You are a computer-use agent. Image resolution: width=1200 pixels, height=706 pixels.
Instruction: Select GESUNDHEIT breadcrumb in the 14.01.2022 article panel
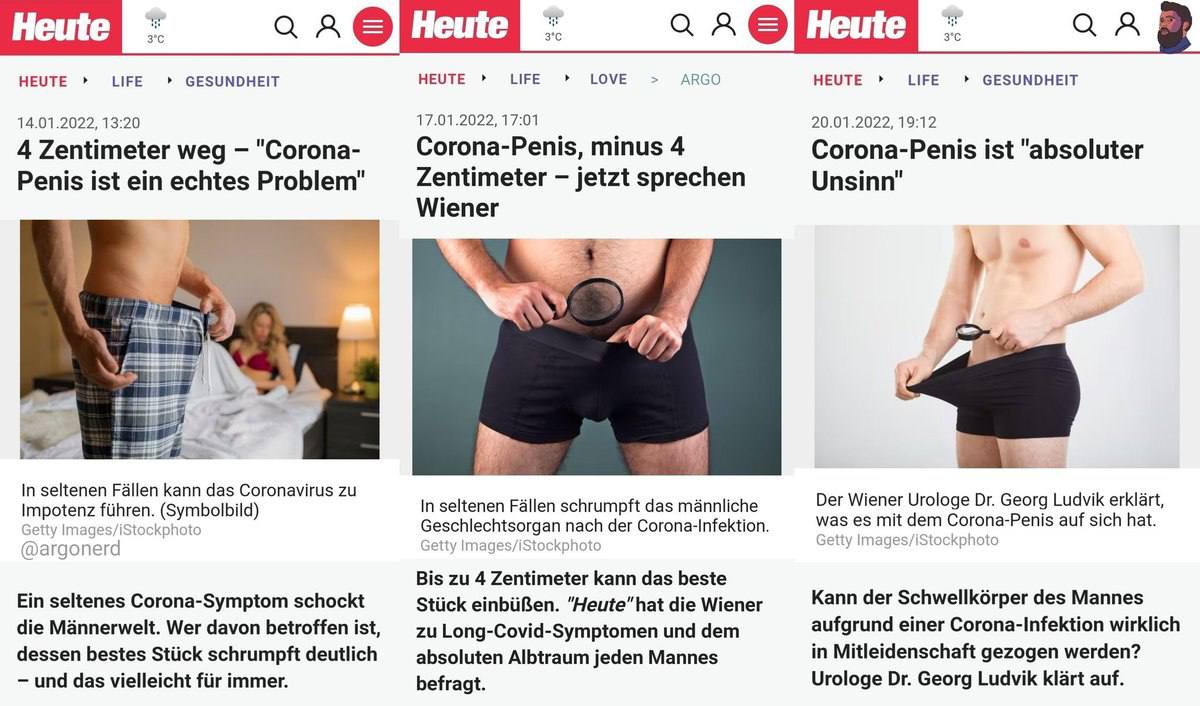(x=232, y=81)
